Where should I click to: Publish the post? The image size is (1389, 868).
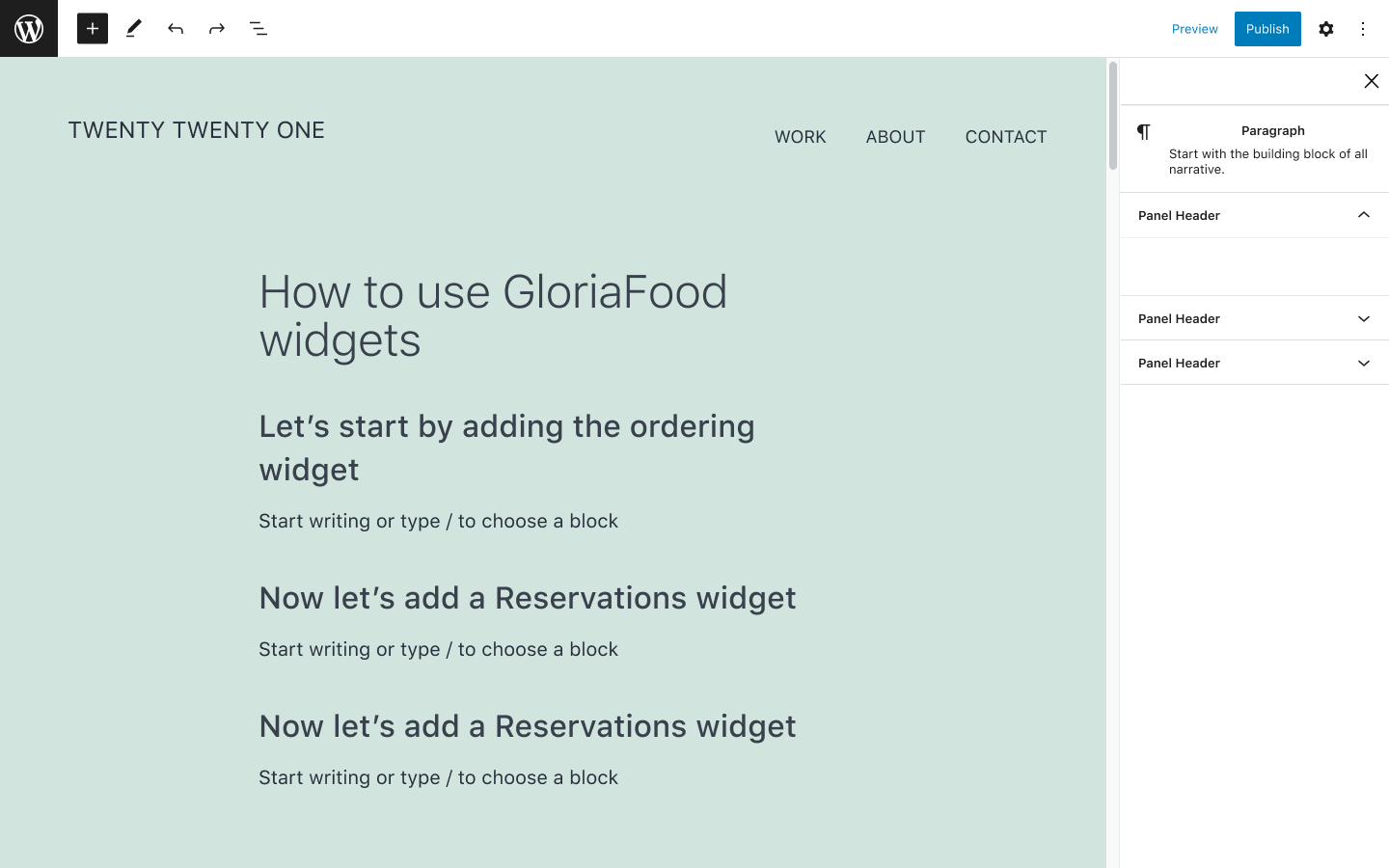pyautogui.click(x=1267, y=28)
